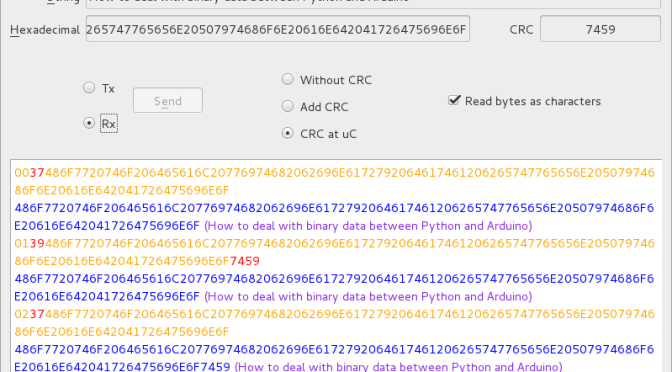Click the log line starting with 0237
The height and width of the screenshot is (372, 672).
pyautogui.click(x=334, y=323)
